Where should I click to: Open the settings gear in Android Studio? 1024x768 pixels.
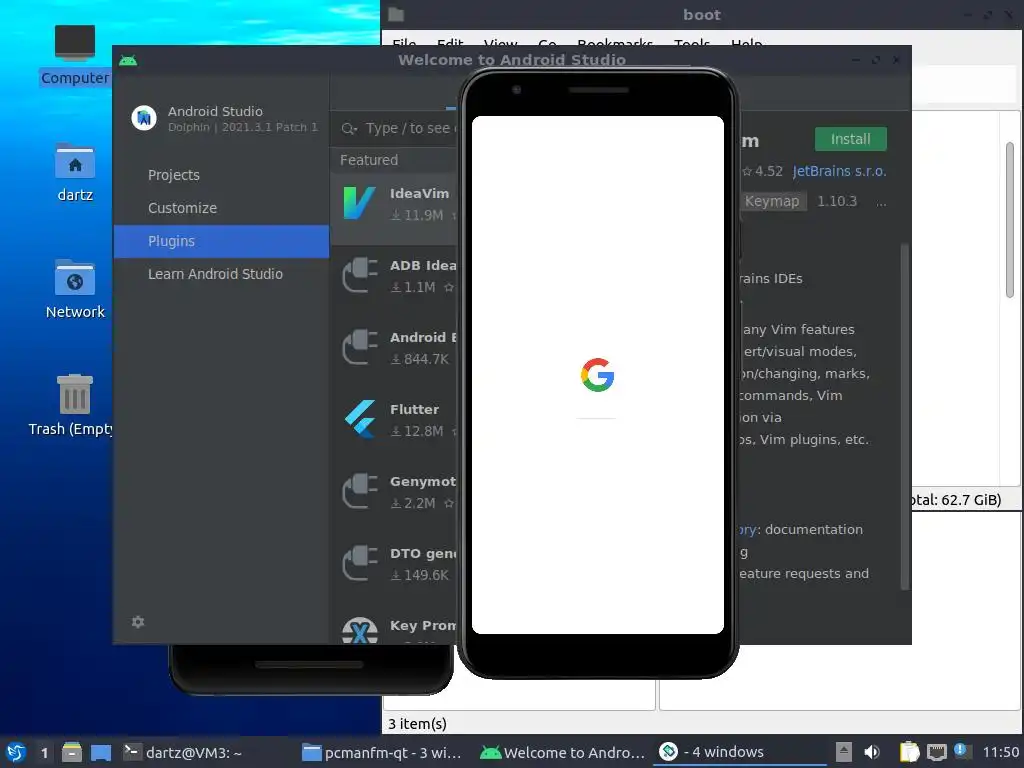click(x=138, y=622)
